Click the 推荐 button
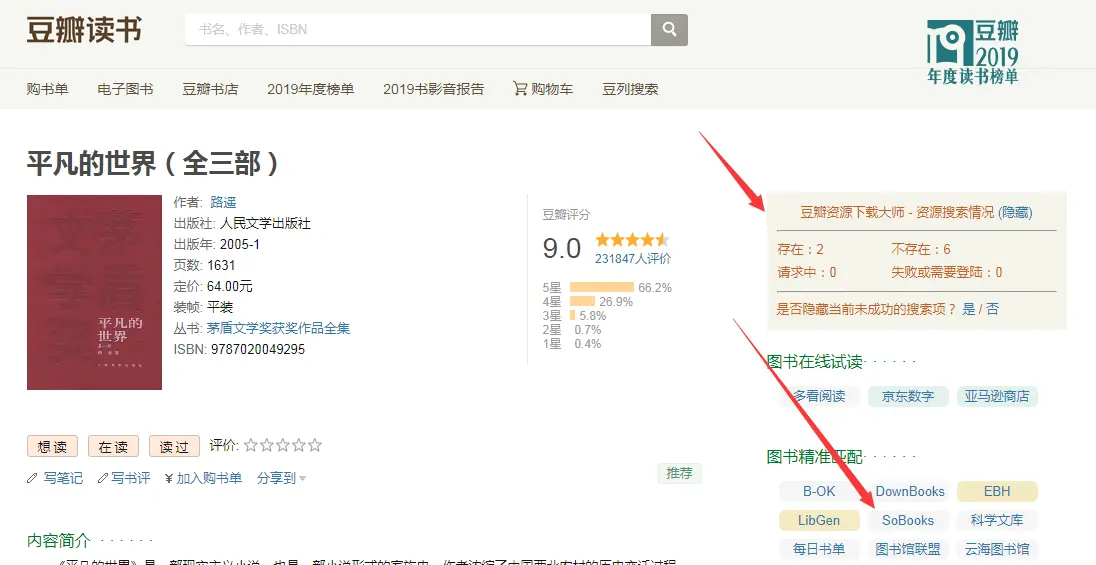1096x565 pixels. pyautogui.click(x=679, y=473)
